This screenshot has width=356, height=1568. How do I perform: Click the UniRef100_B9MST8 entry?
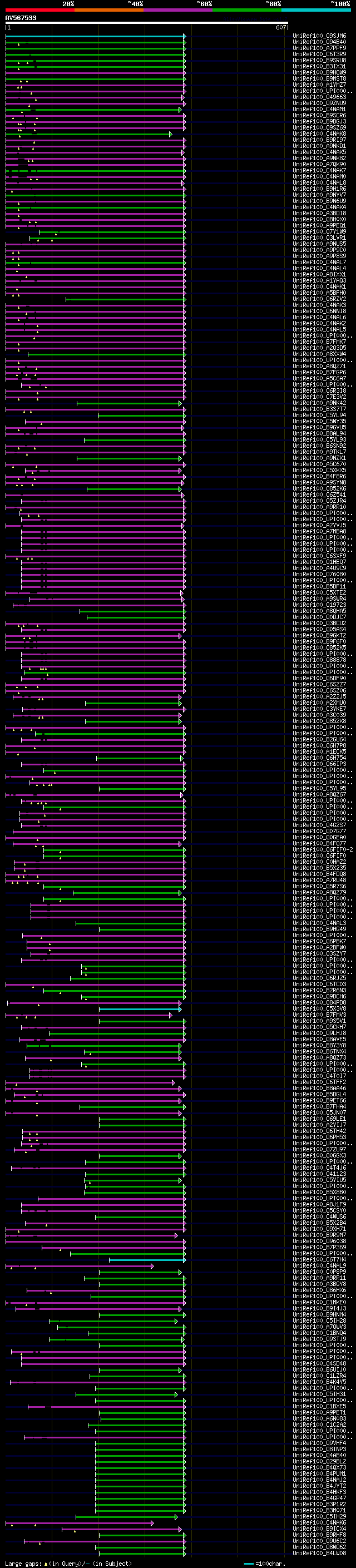click(319, 78)
